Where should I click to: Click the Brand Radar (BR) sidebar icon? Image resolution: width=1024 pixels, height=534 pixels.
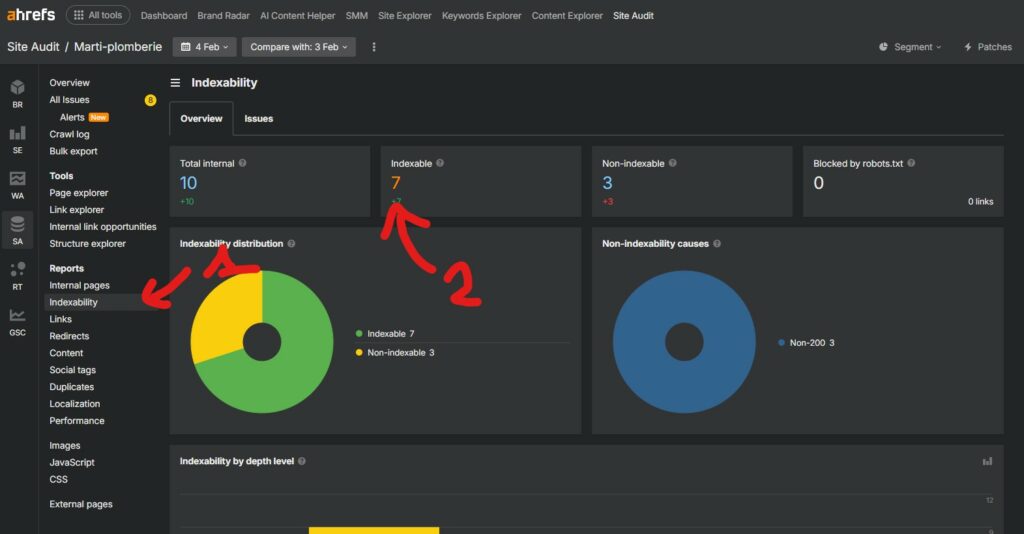(x=17, y=93)
